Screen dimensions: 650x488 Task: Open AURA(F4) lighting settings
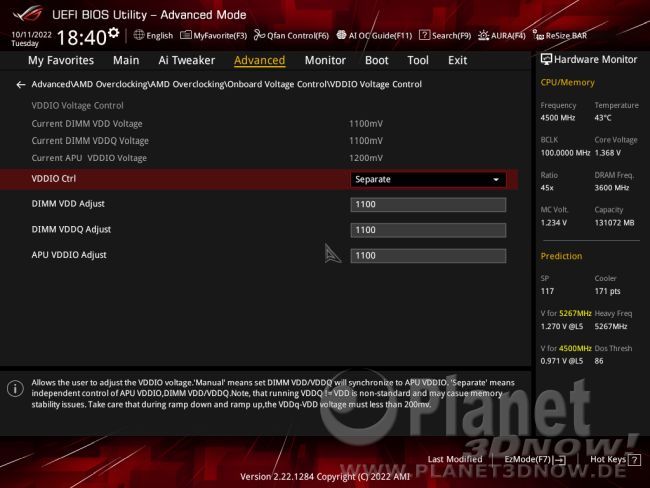pyautogui.click(x=502, y=36)
